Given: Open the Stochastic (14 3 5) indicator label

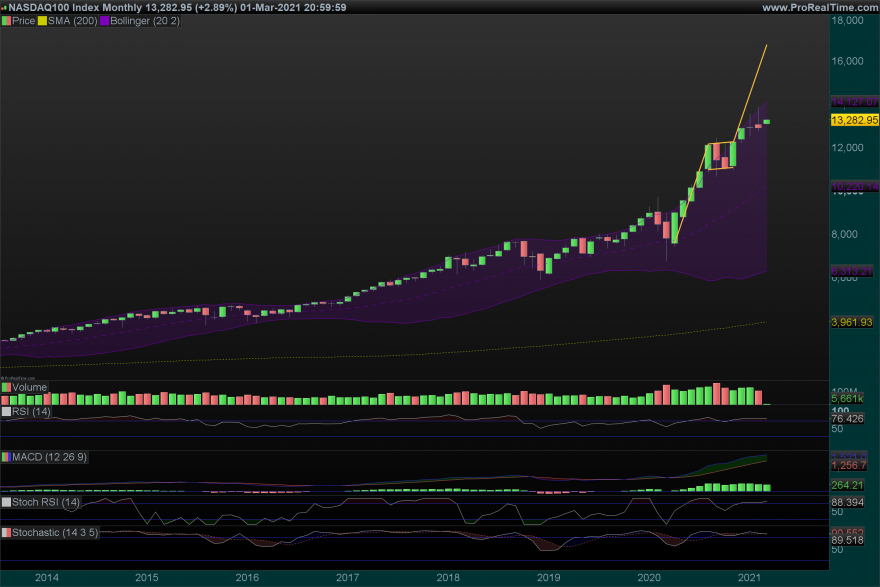Looking at the screenshot, I should click(x=55, y=533).
